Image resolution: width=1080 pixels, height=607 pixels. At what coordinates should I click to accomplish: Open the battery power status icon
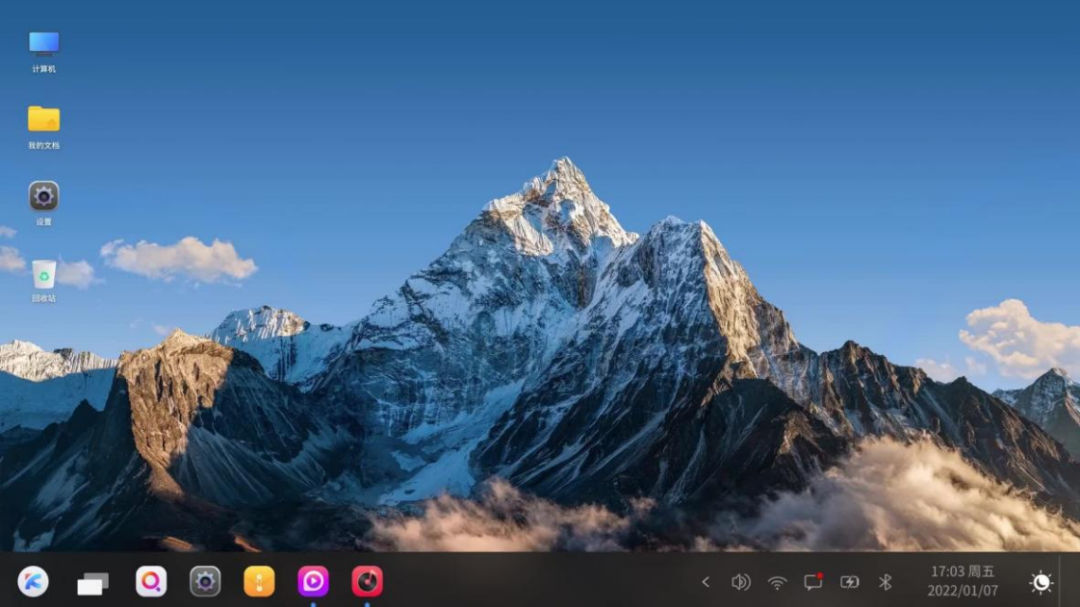(x=849, y=582)
